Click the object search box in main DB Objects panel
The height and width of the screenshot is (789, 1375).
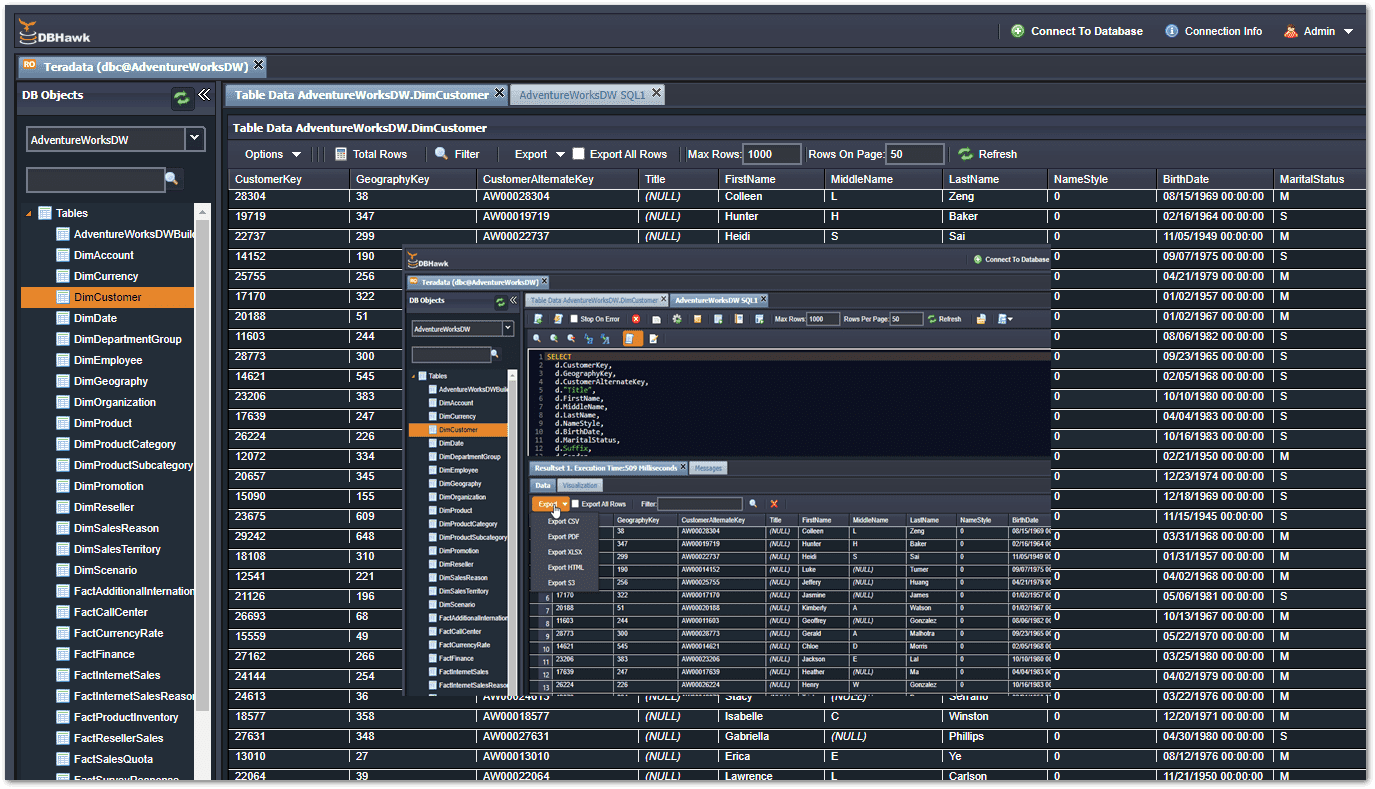pos(95,180)
